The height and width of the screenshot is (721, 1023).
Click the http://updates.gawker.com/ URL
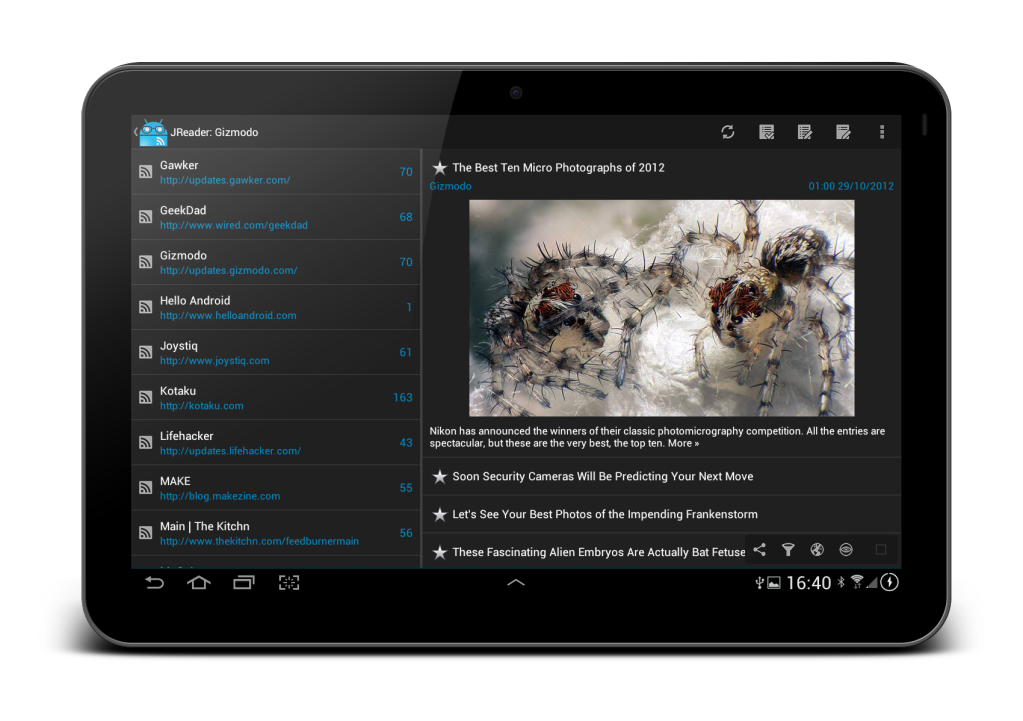(x=225, y=180)
